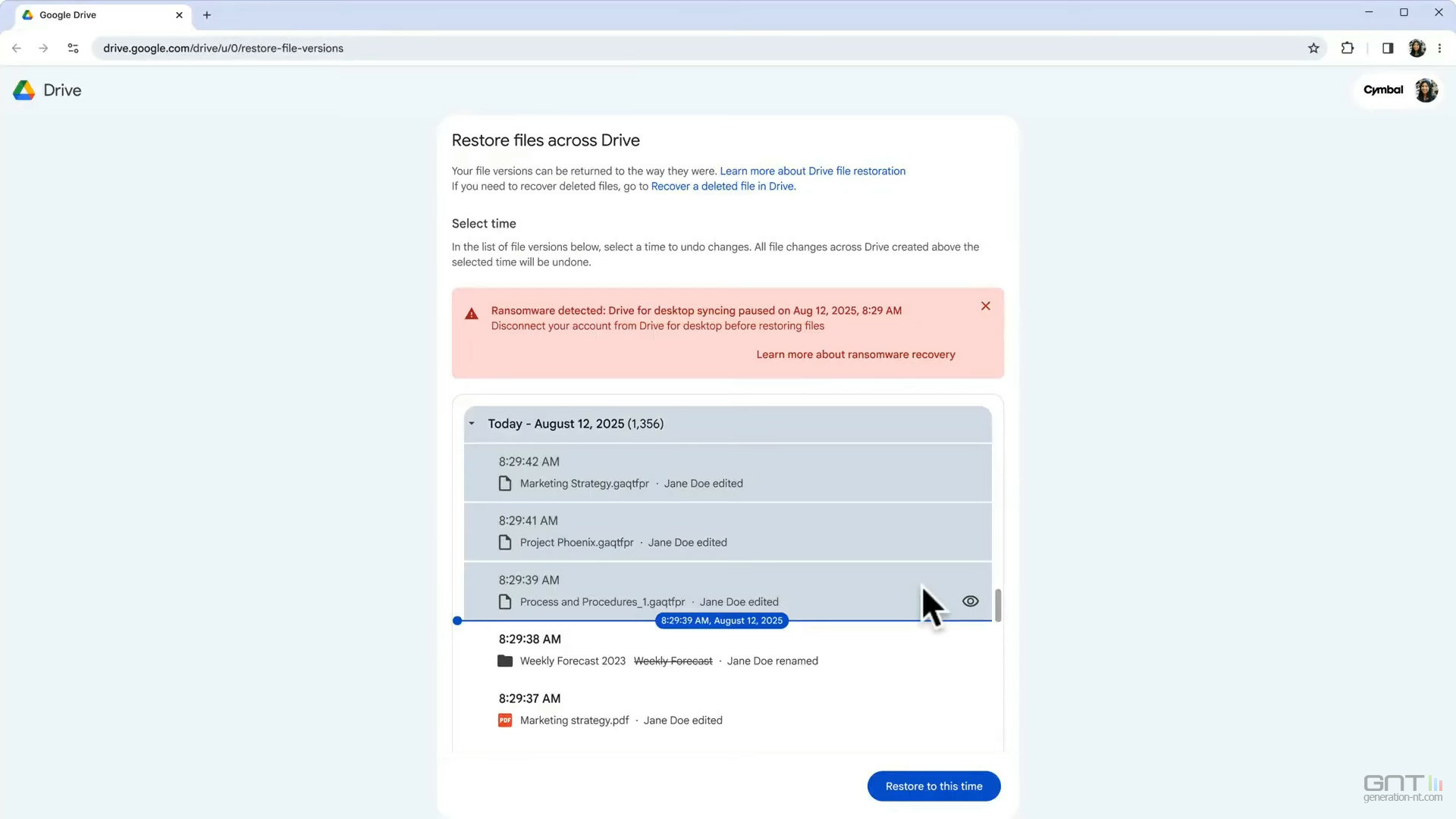Open the Chrome profile avatar in toolbar

coord(1417,49)
